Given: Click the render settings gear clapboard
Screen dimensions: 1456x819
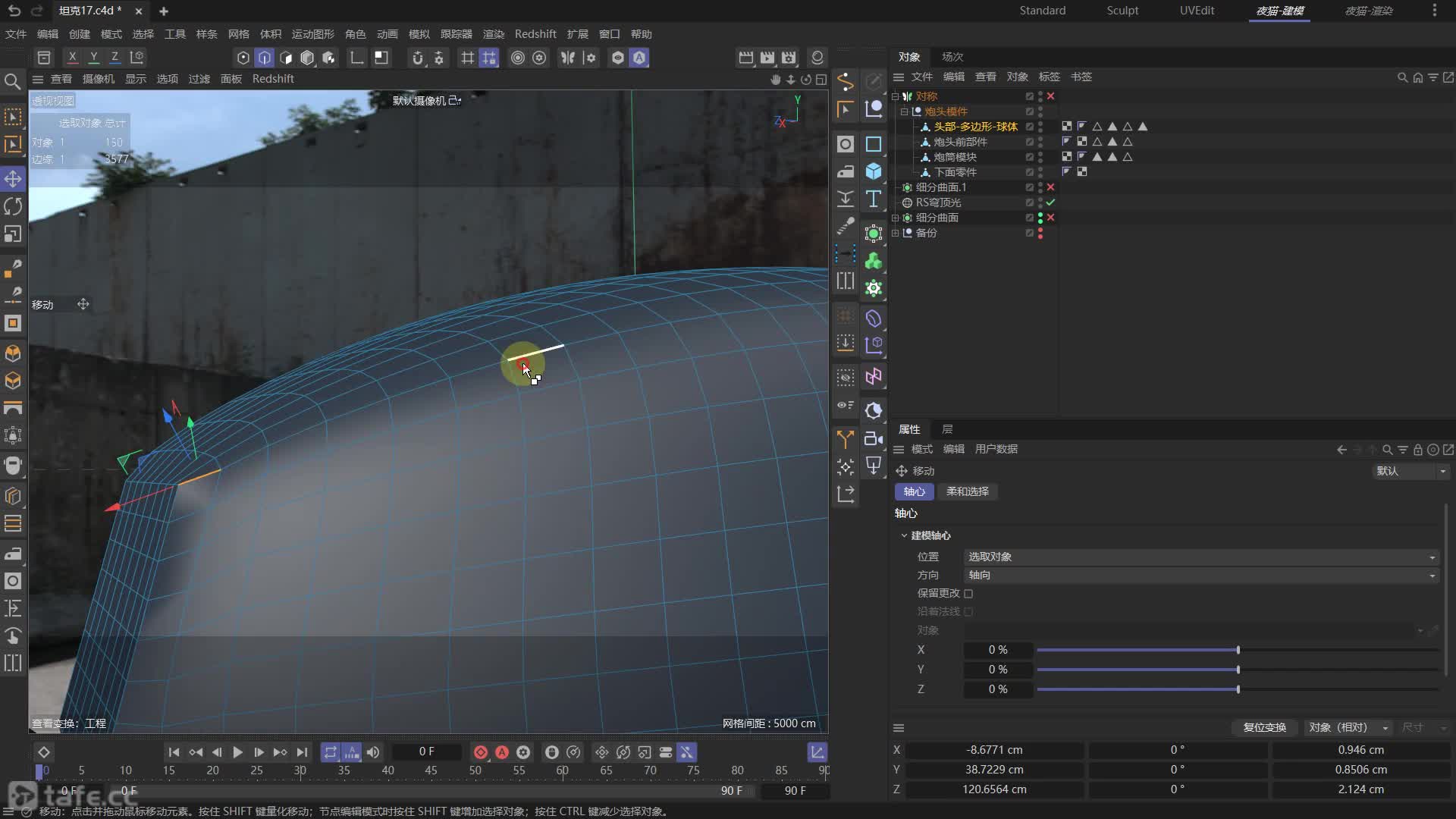Looking at the screenshot, I should coord(789,58).
